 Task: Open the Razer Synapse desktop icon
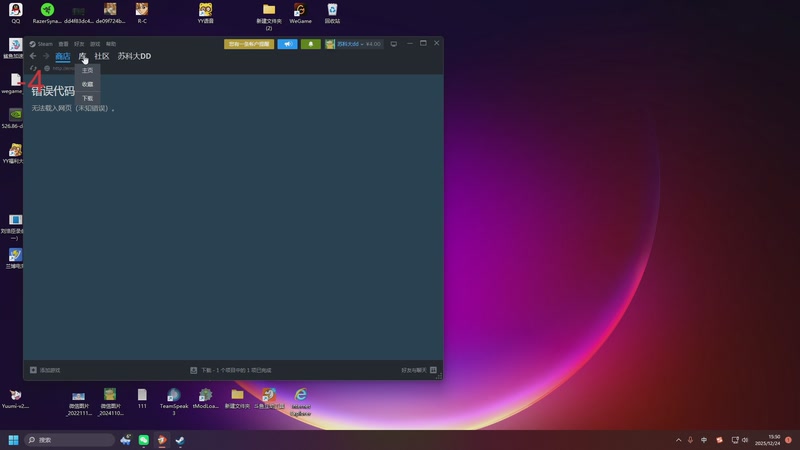pyautogui.click(x=47, y=13)
